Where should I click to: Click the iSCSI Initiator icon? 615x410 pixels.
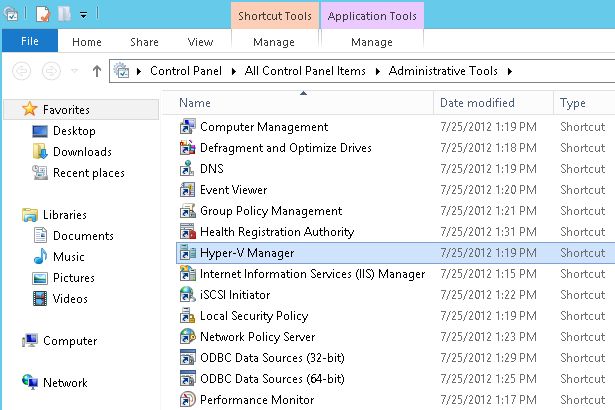coord(187,295)
